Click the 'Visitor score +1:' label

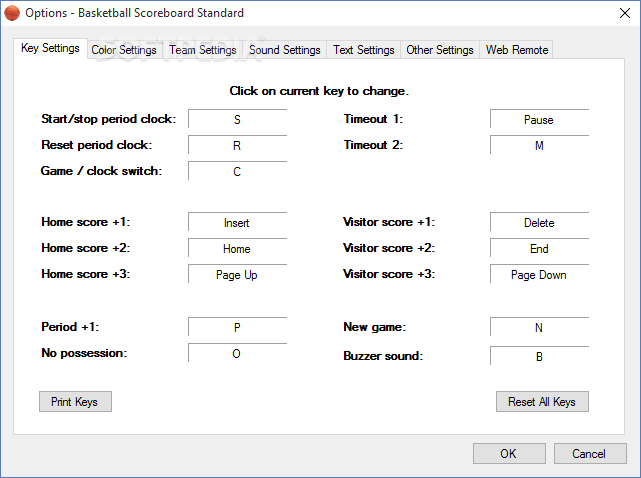click(x=389, y=222)
